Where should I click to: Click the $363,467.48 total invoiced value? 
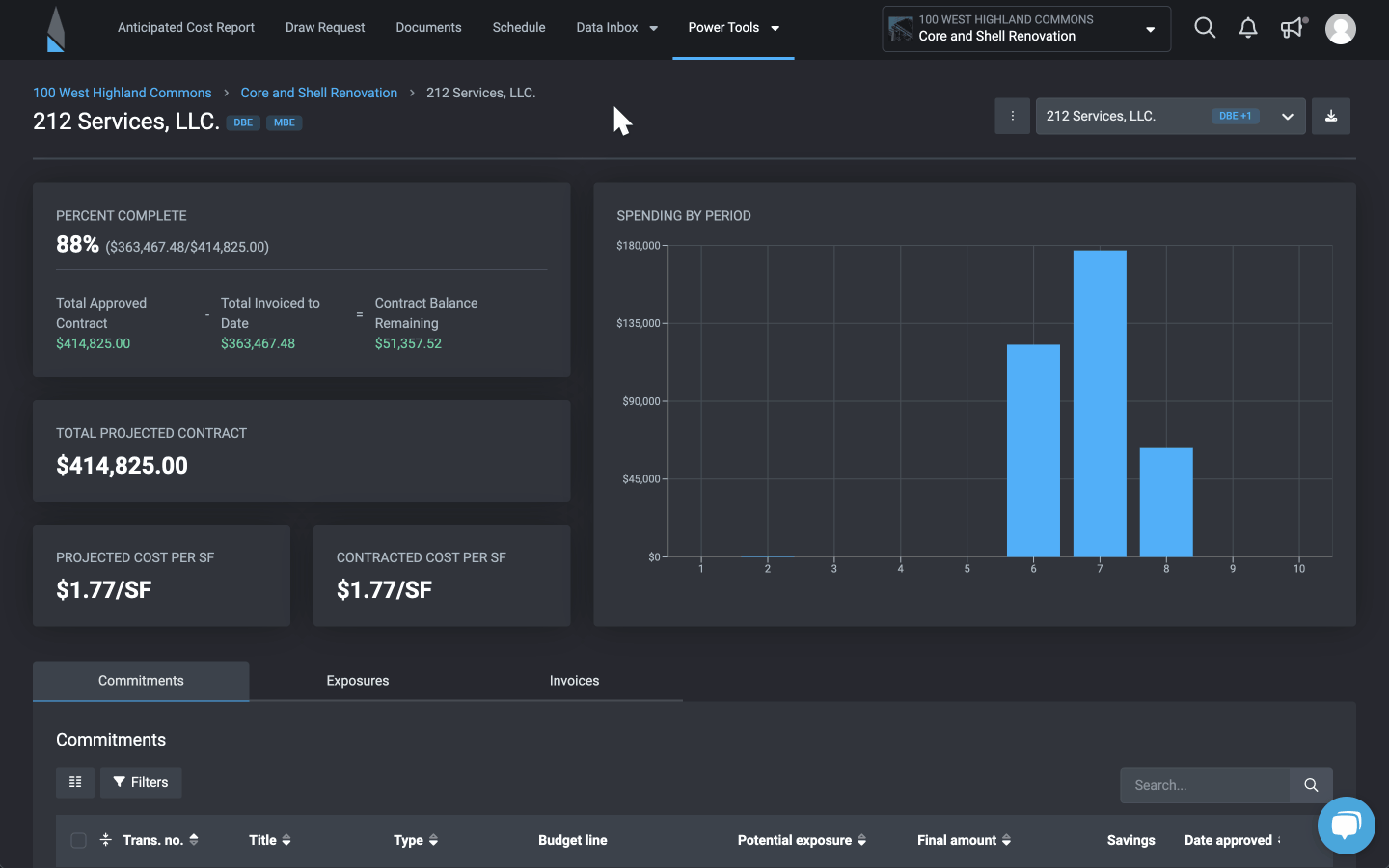[258, 343]
